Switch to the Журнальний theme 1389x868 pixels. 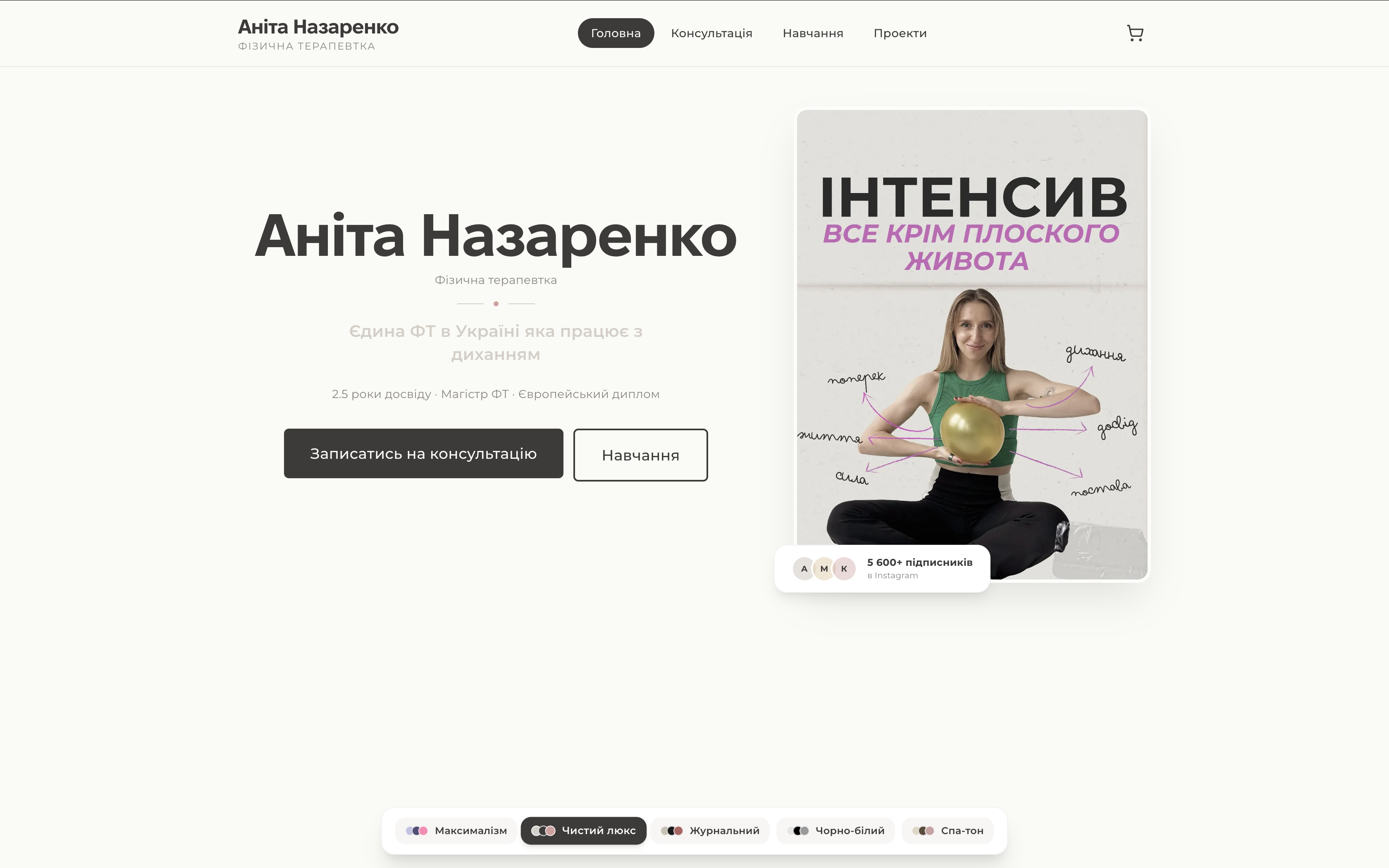point(710,831)
